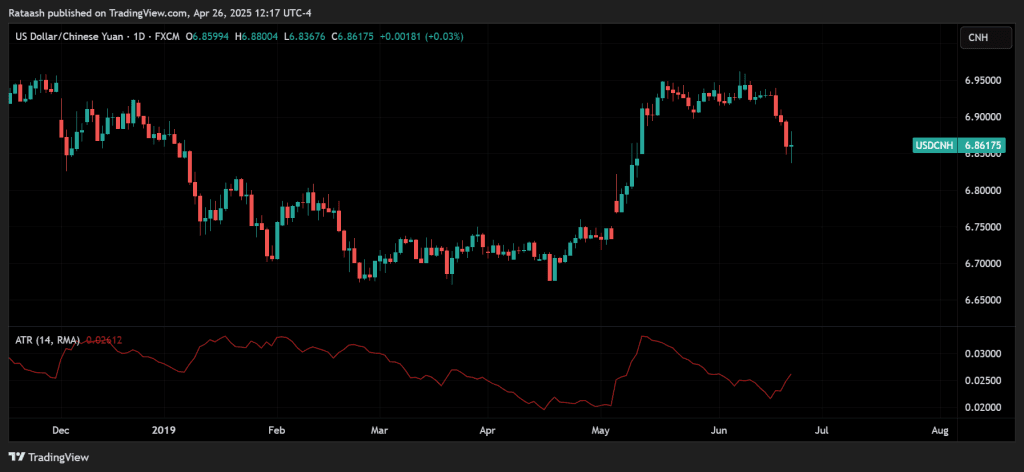
Task: Select the May marker on time axis
Action: point(600,430)
